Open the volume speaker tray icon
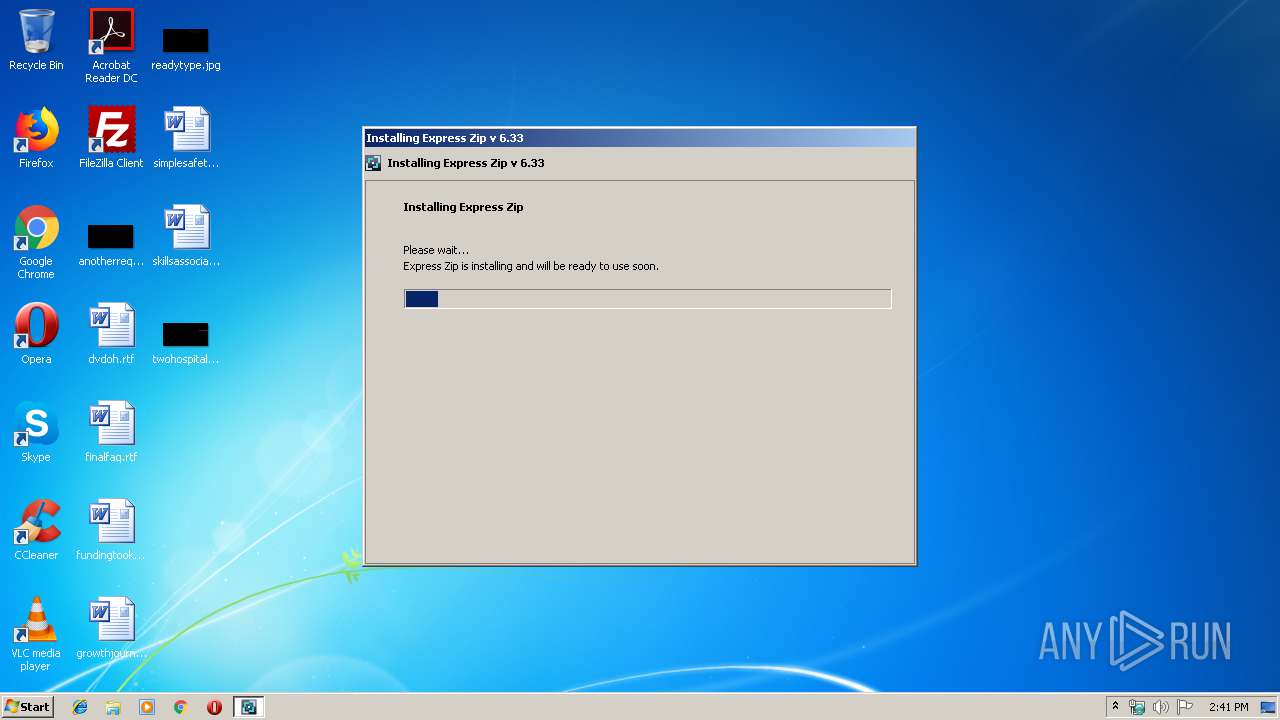The height and width of the screenshot is (720, 1280). 1161,707
